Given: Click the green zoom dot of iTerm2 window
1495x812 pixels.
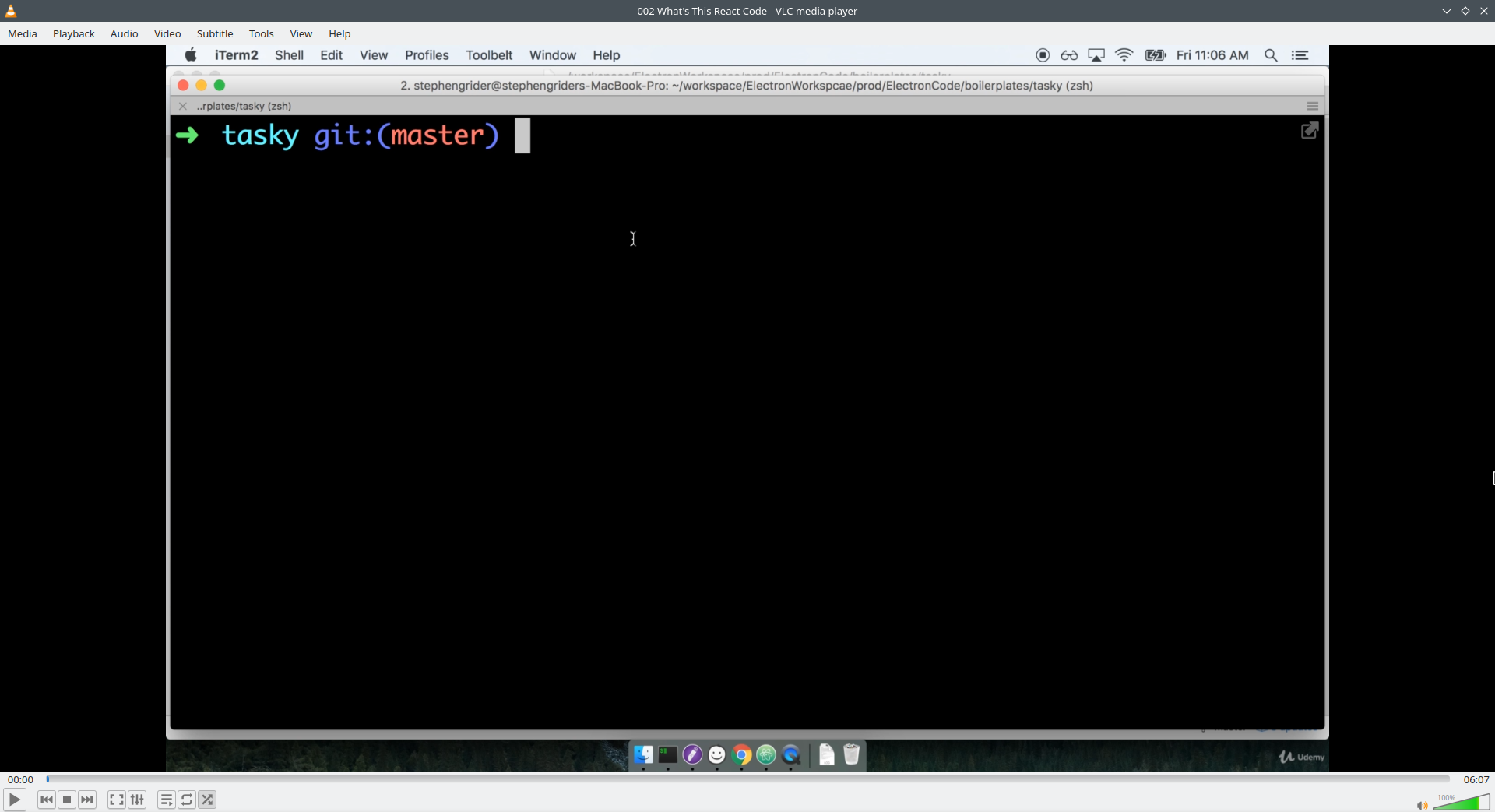Looking at the screenshot, I should coord(220,86).
